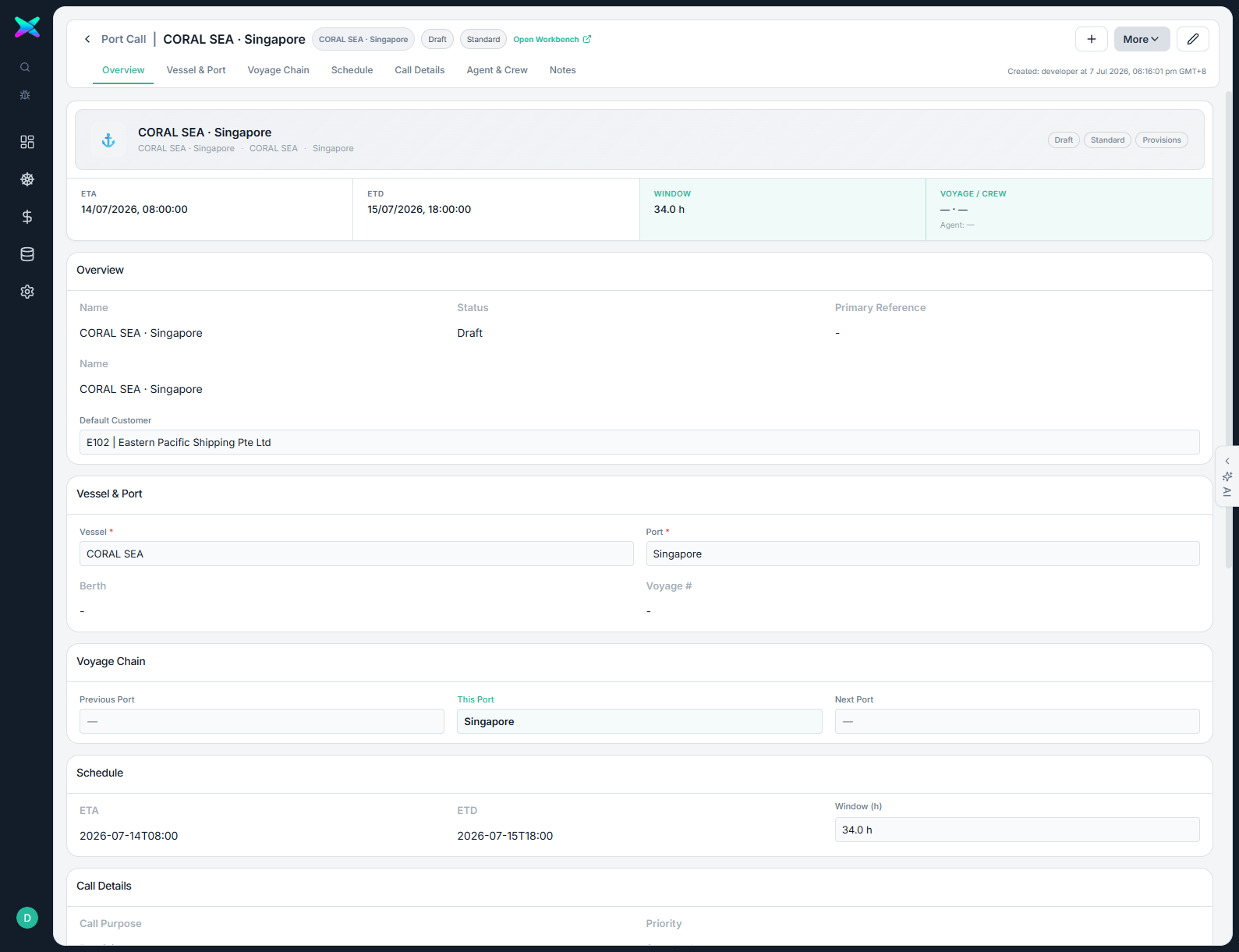Screen dimensions: 1239x952
Task: Click the Port Call breadcrumb
Action: (123, 39)
